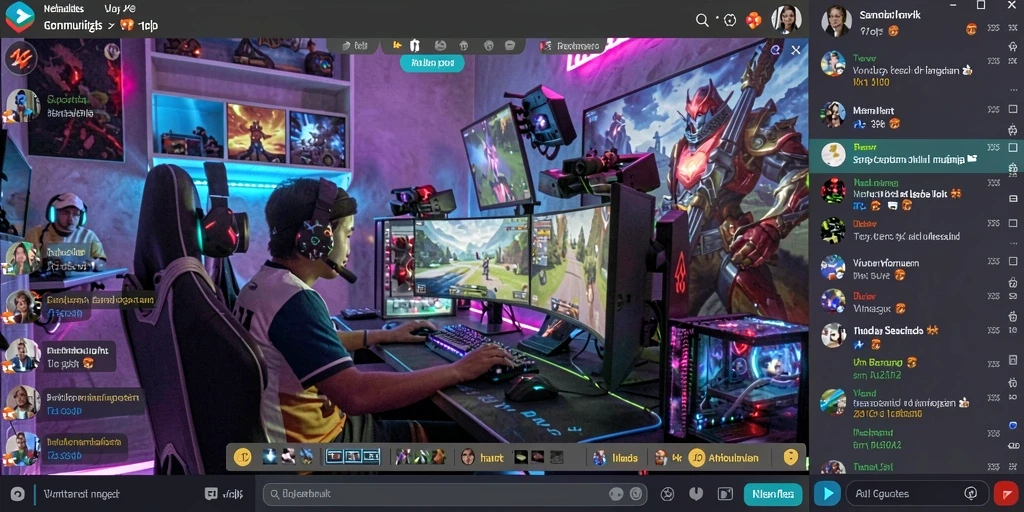Click the yellow dots button at hotbar end
This screenshot has width=1024, height=512.
[791, 457]
